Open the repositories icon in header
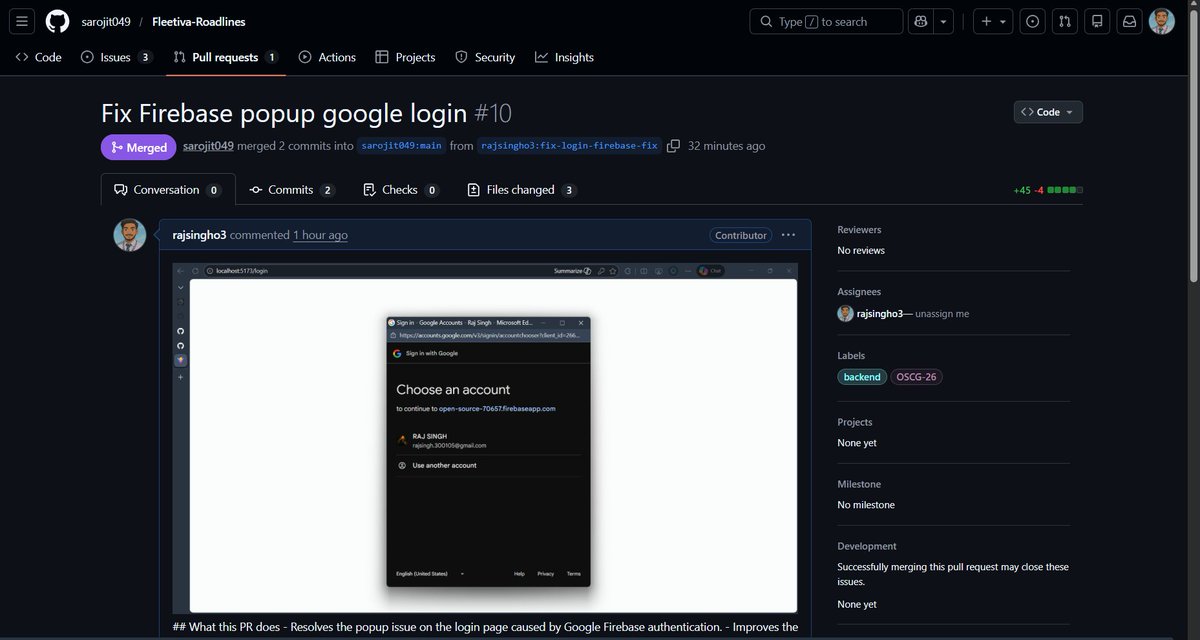The image size is (1200, 640). [1097, 21]
